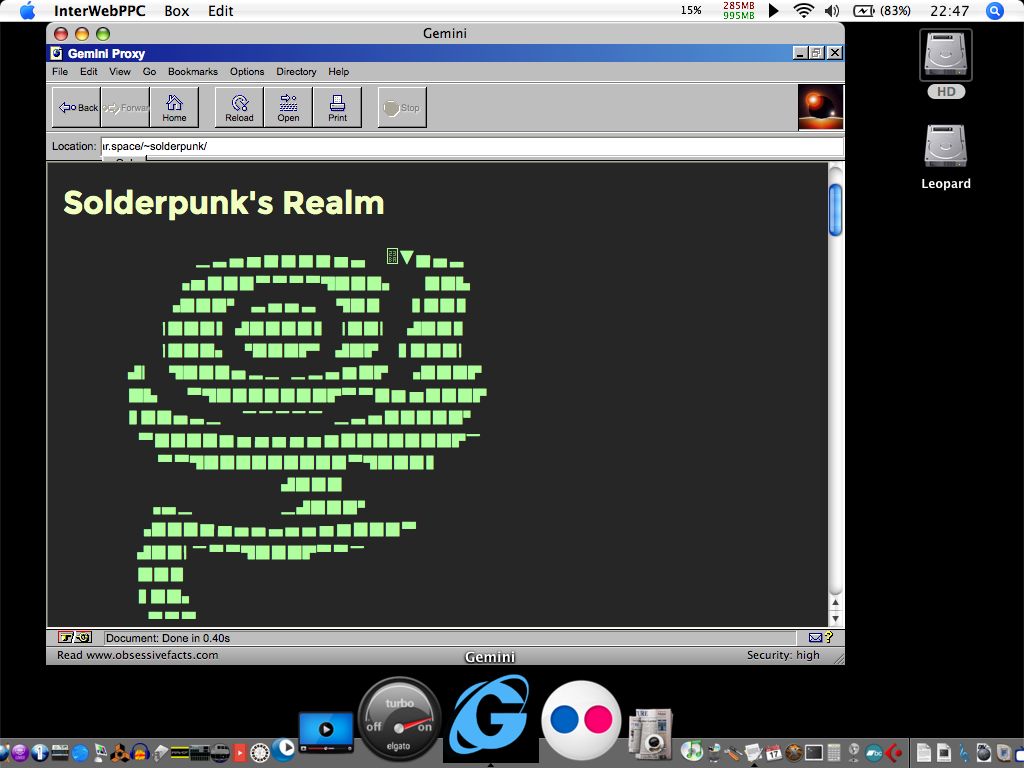Click the security key icon in status bar

point(75,637)
